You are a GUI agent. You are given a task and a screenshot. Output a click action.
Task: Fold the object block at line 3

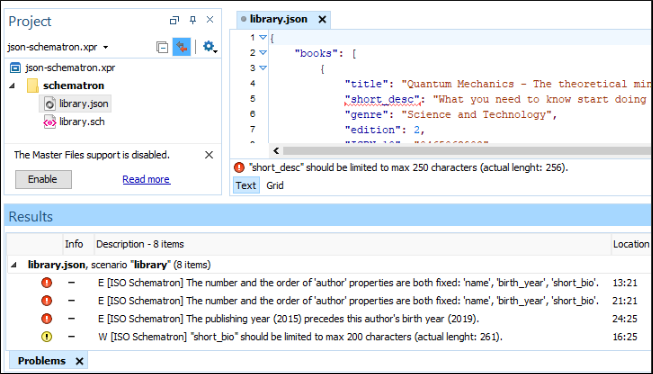tap(263, 67)
